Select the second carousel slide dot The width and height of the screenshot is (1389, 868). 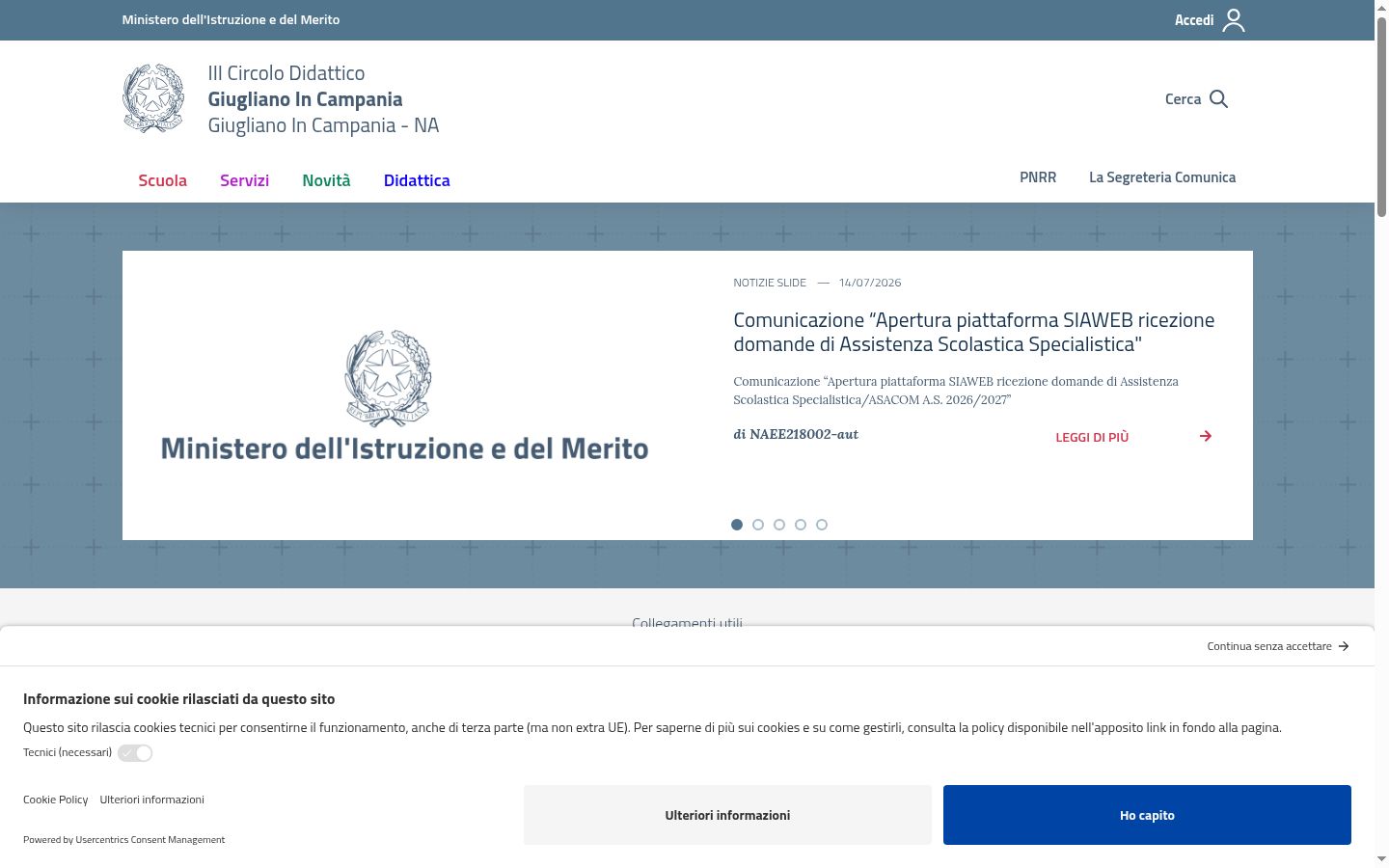pos(758,525)
